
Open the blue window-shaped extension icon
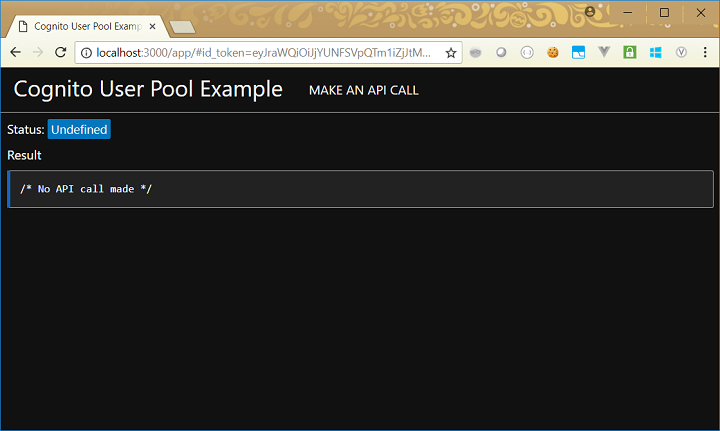[x=578, y=52]
